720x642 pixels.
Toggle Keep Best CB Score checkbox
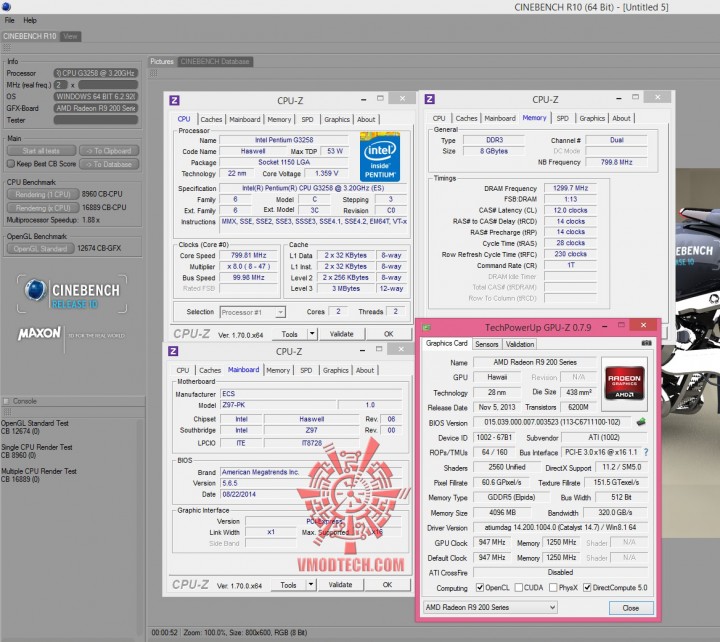point(11,163)
